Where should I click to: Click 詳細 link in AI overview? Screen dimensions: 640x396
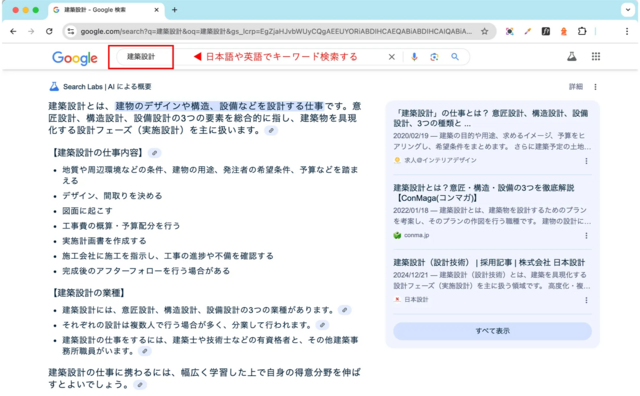click(576, 87)
